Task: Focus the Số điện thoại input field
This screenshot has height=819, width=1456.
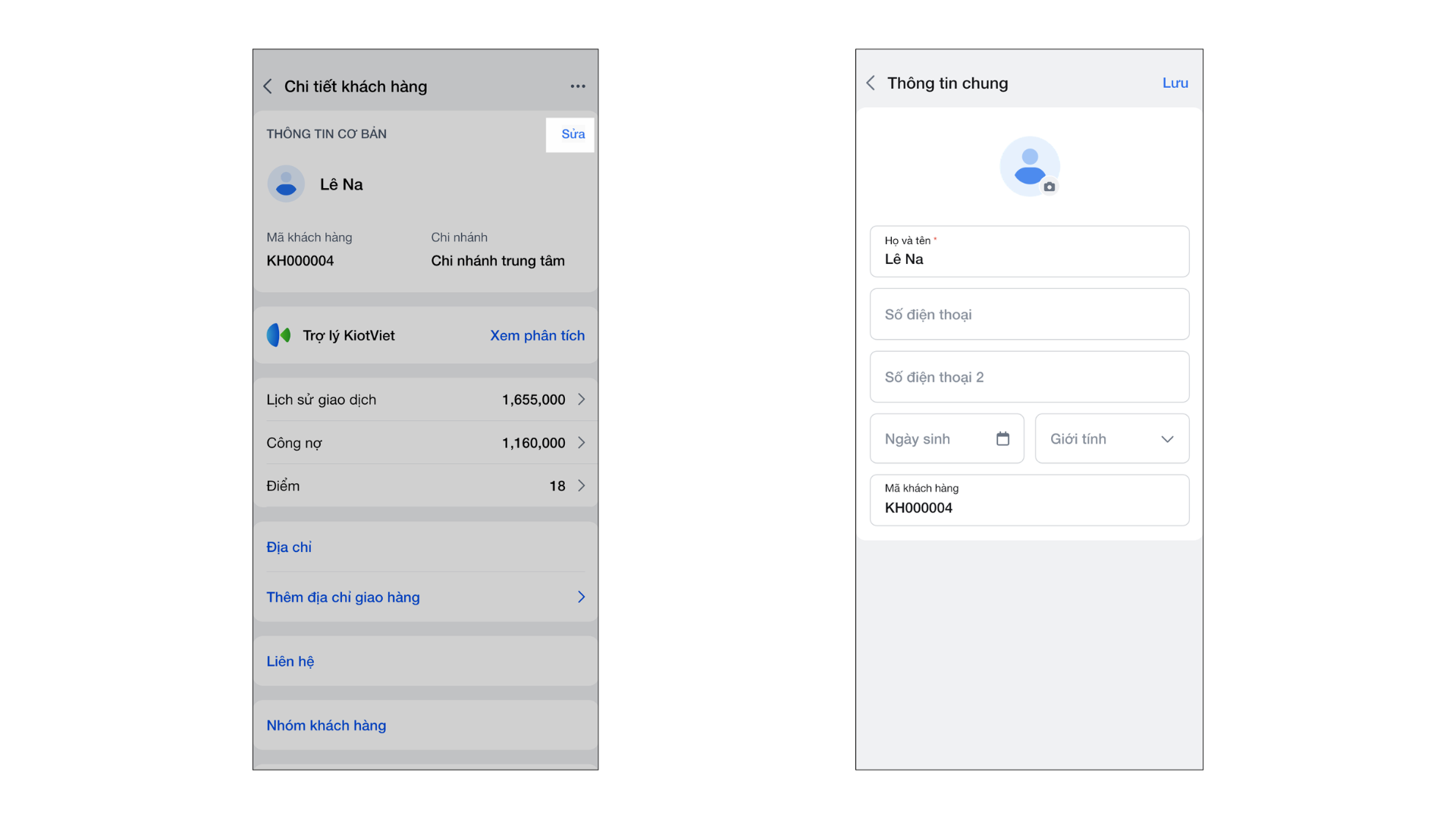Action: click(1029, 314)
